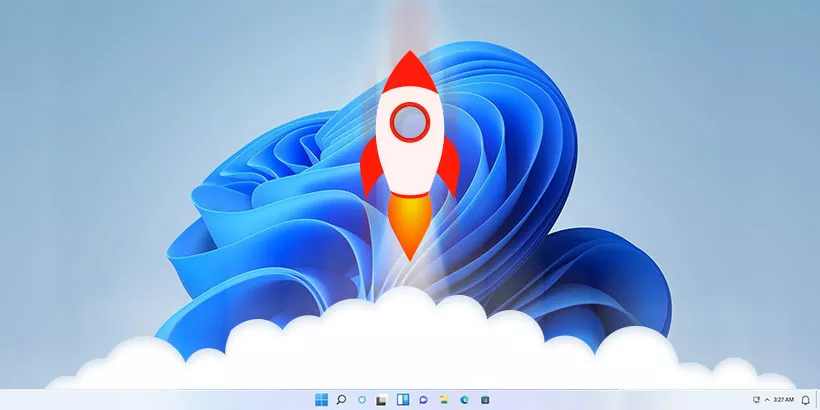This screenshot has width=820, height=410.
Task: Launch Microsoft Edge browser
Action: point(464,400)
